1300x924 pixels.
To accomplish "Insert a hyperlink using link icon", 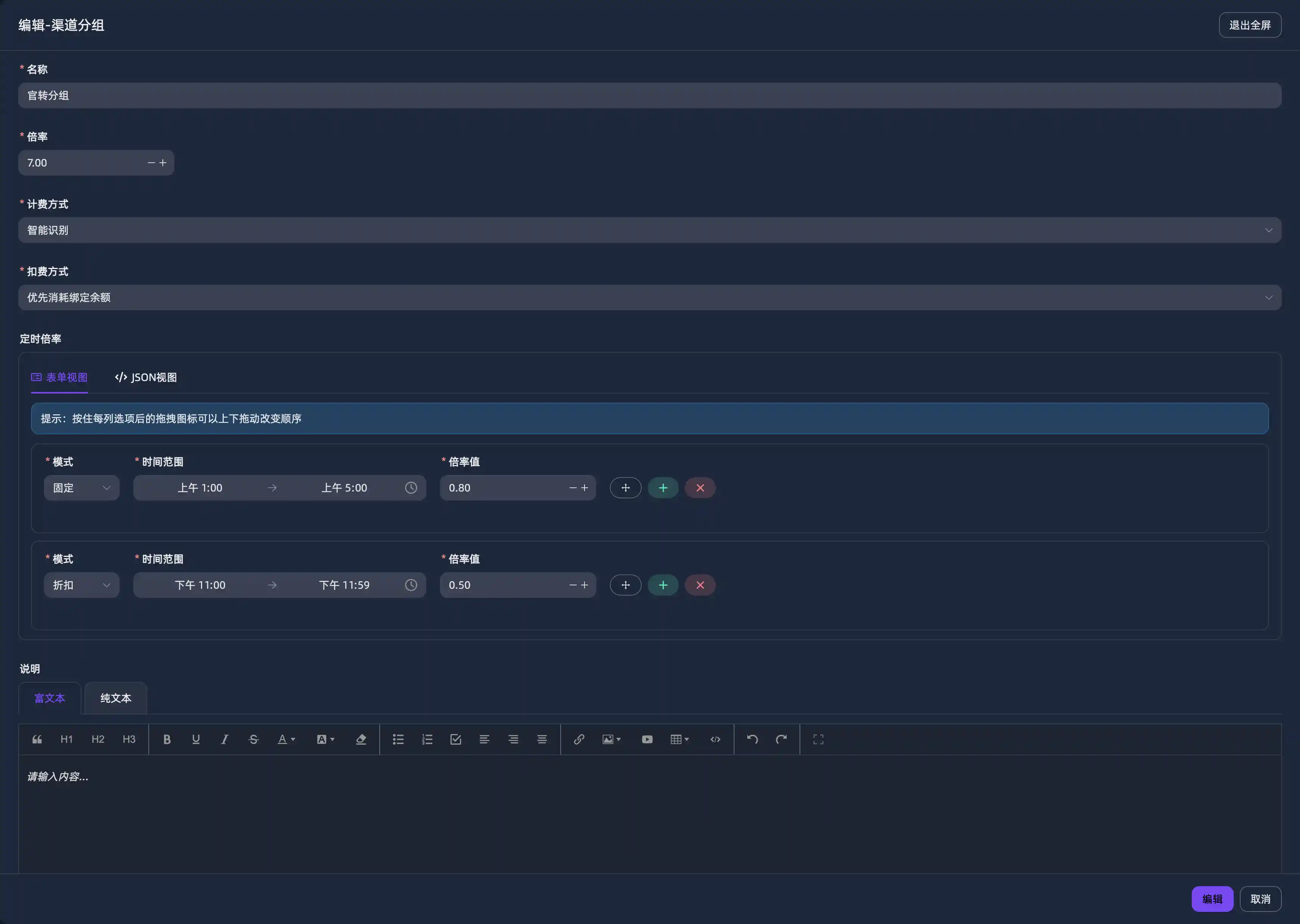I will pyautogui.click(x=579, y=739).
